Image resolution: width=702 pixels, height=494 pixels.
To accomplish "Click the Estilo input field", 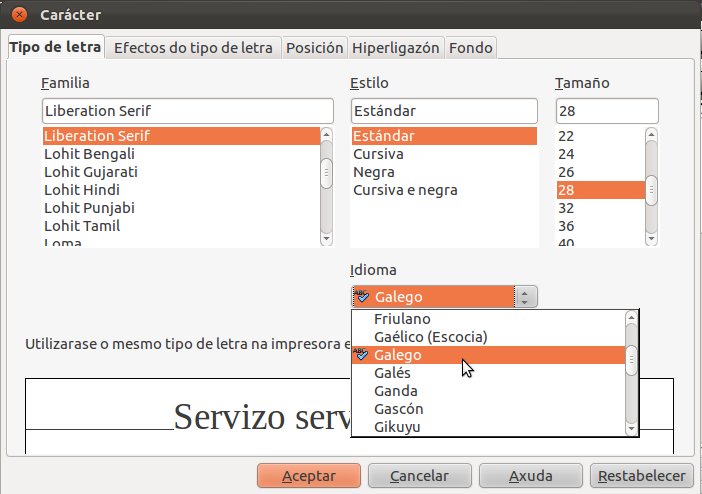I will coord(444,111).
